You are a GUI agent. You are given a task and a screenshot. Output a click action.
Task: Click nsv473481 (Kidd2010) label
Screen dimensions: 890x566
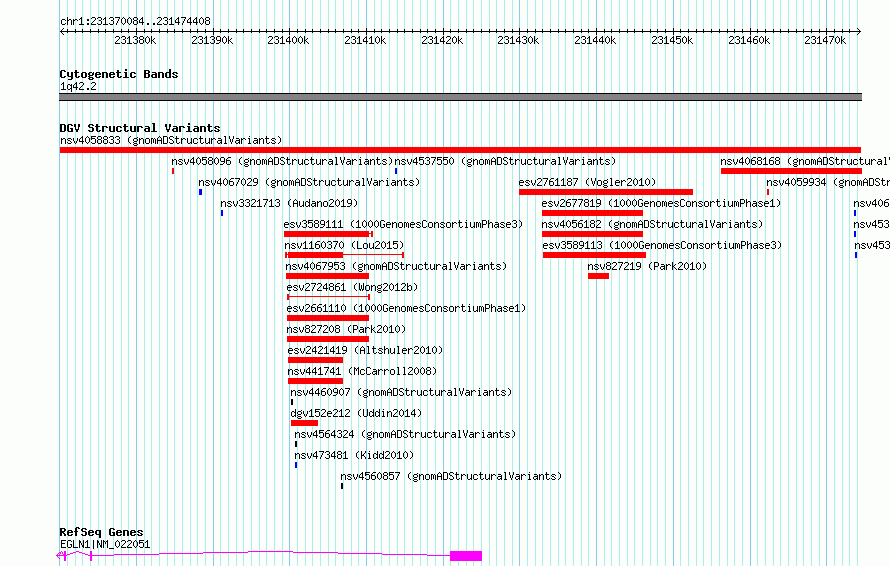pyautogui.click(x=354, y=455)
